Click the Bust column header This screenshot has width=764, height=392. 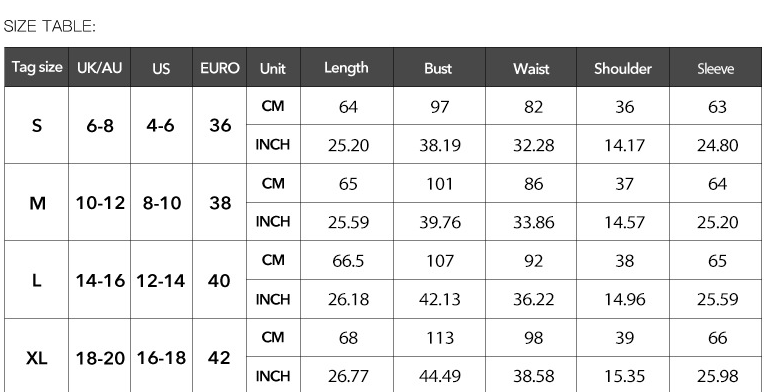click(x=439, y=67)
